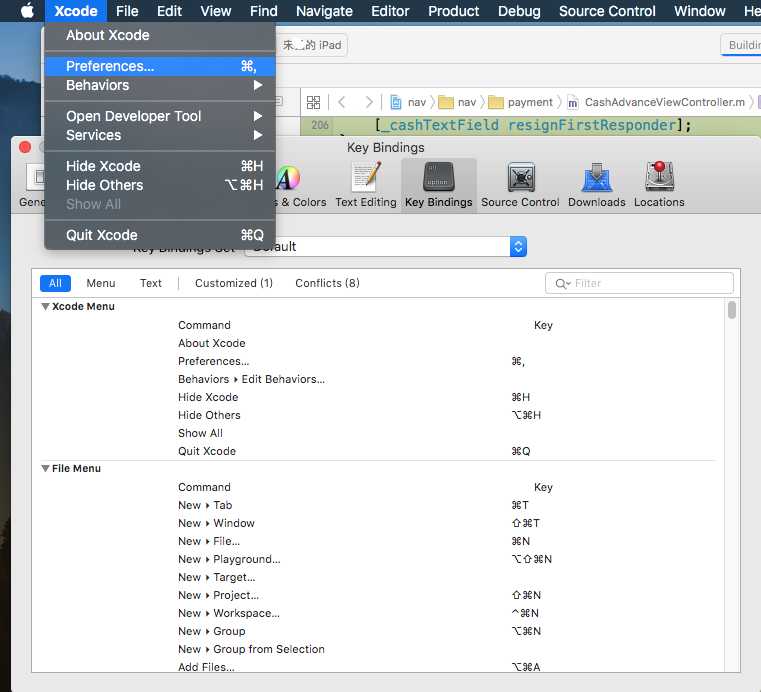Image resolution: width=761 pixels, height=692 pixels.
Task: Open the Editor menu
Action: (x=390, y=11)
